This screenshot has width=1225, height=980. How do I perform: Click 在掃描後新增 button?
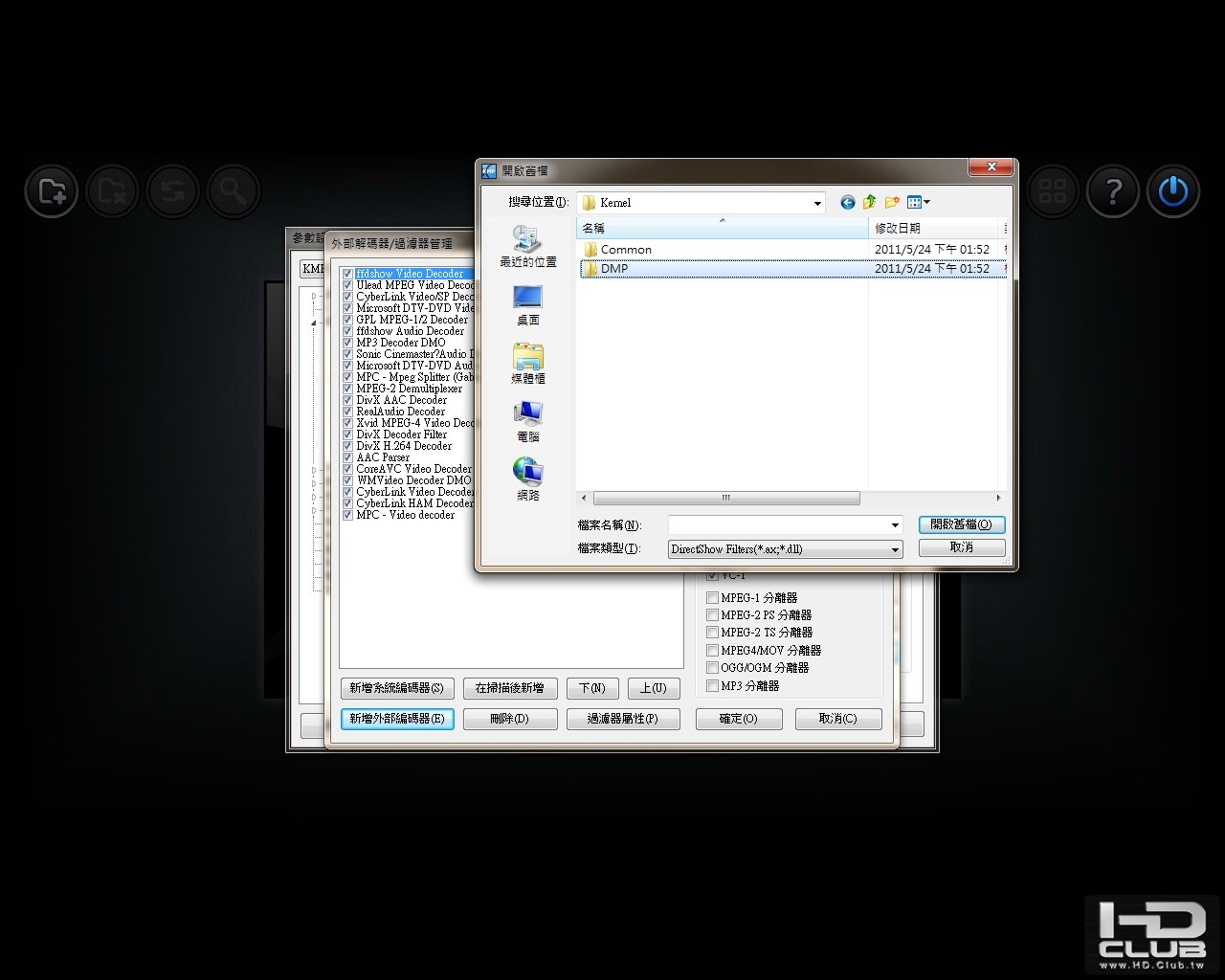[x=509, y=688]
